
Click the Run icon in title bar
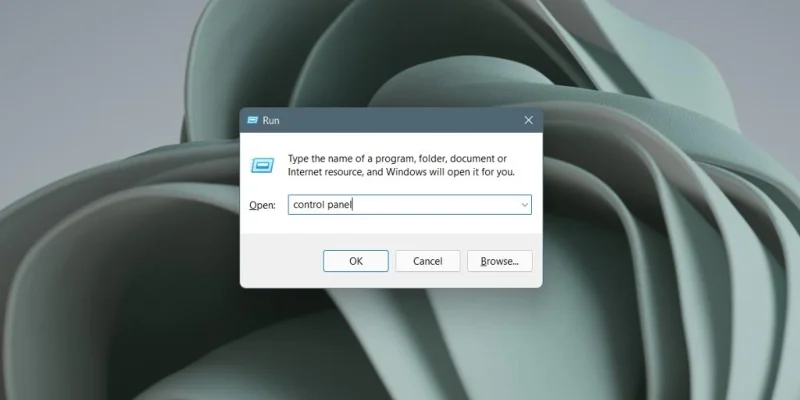tap(252, 120)
